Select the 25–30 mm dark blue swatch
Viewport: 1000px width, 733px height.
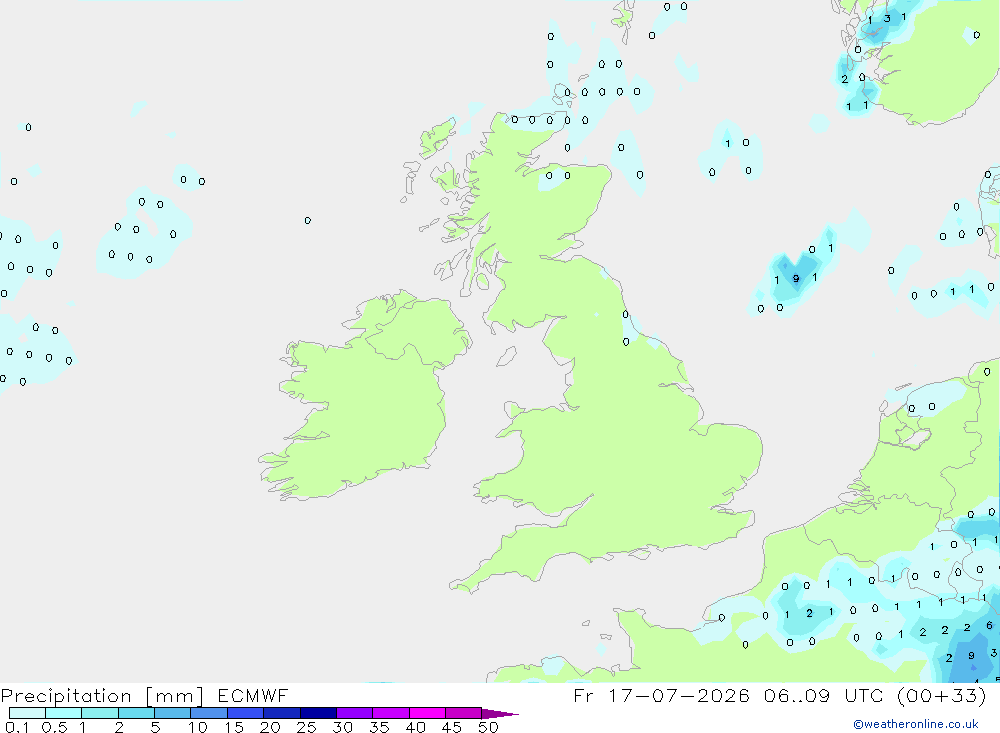click(318, 713)
